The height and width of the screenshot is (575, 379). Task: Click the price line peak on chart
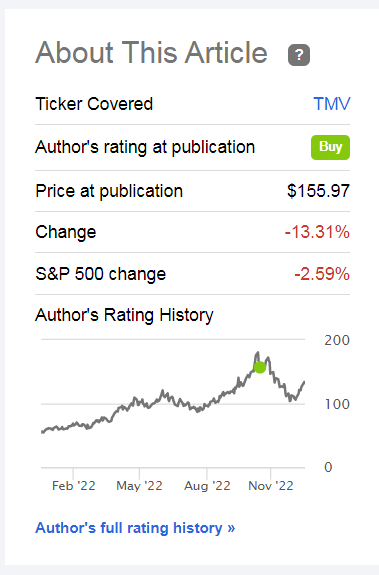click(257, 353)
